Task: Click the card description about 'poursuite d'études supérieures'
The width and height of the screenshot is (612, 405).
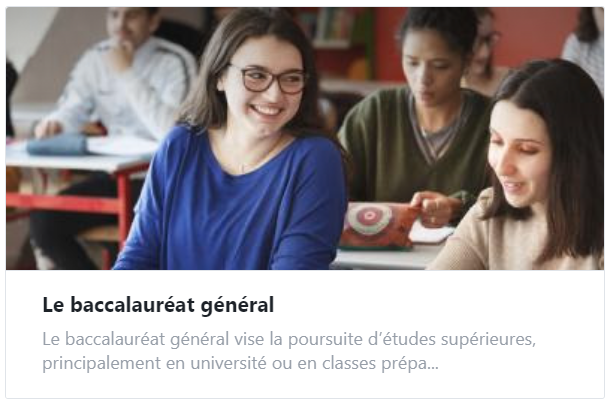Action: point(289,351)
